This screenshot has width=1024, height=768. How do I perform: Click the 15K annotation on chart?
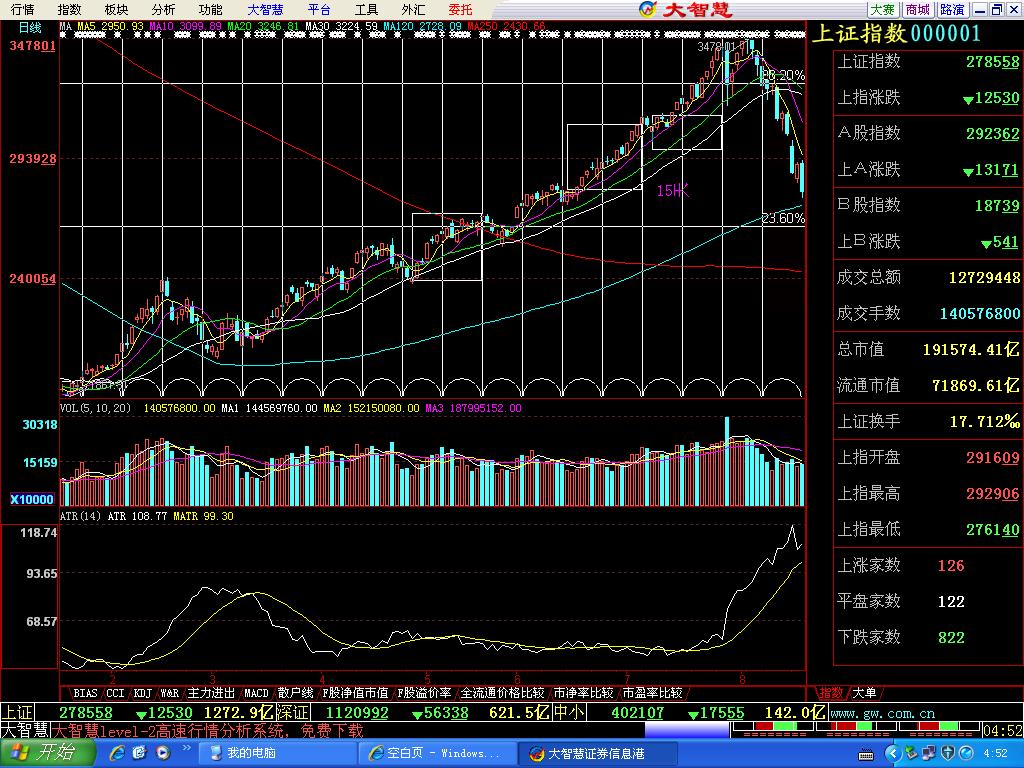pyautogui.click(x=673, y=191)
